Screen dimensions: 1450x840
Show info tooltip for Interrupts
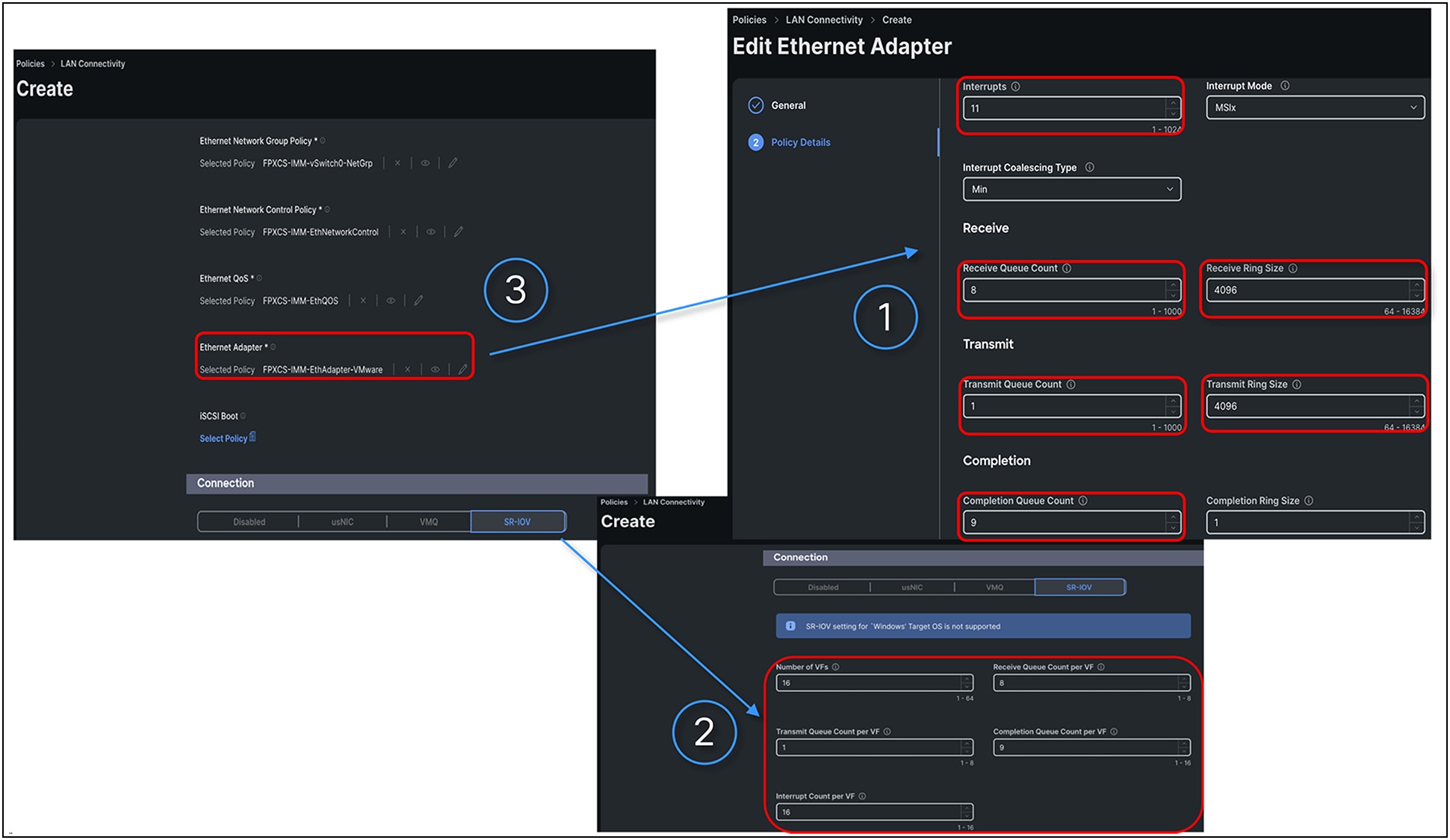click(x=1016, y=87)
